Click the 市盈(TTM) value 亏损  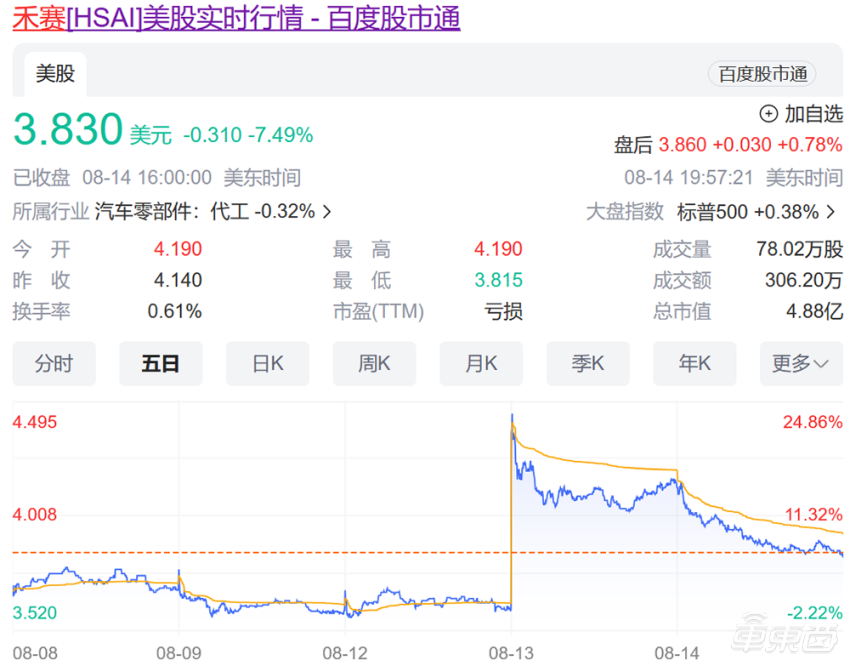(x=504, y=312)
